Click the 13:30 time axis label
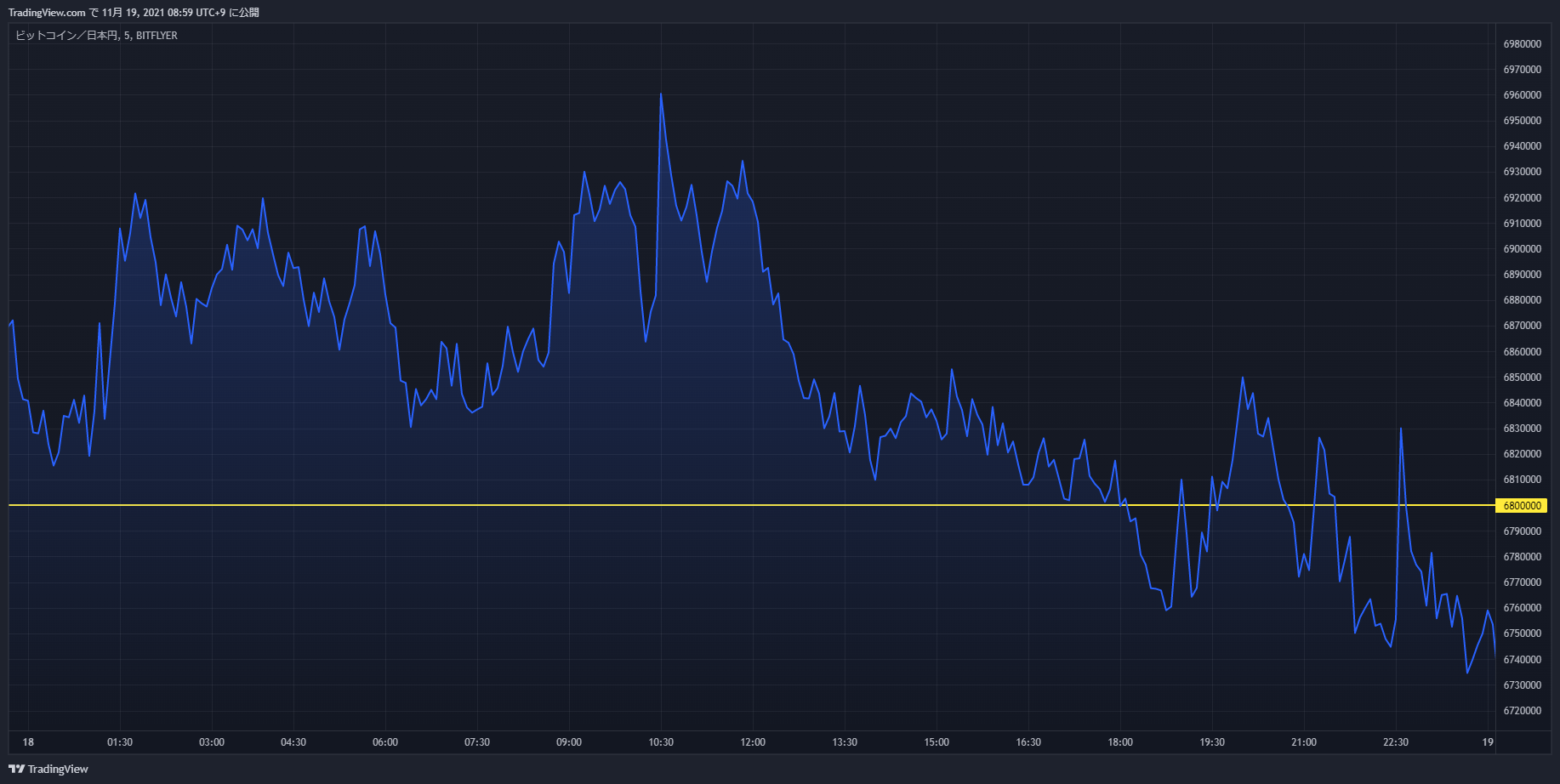The height and width of the screenshot is (784, 1560). (x=845, y=742)
